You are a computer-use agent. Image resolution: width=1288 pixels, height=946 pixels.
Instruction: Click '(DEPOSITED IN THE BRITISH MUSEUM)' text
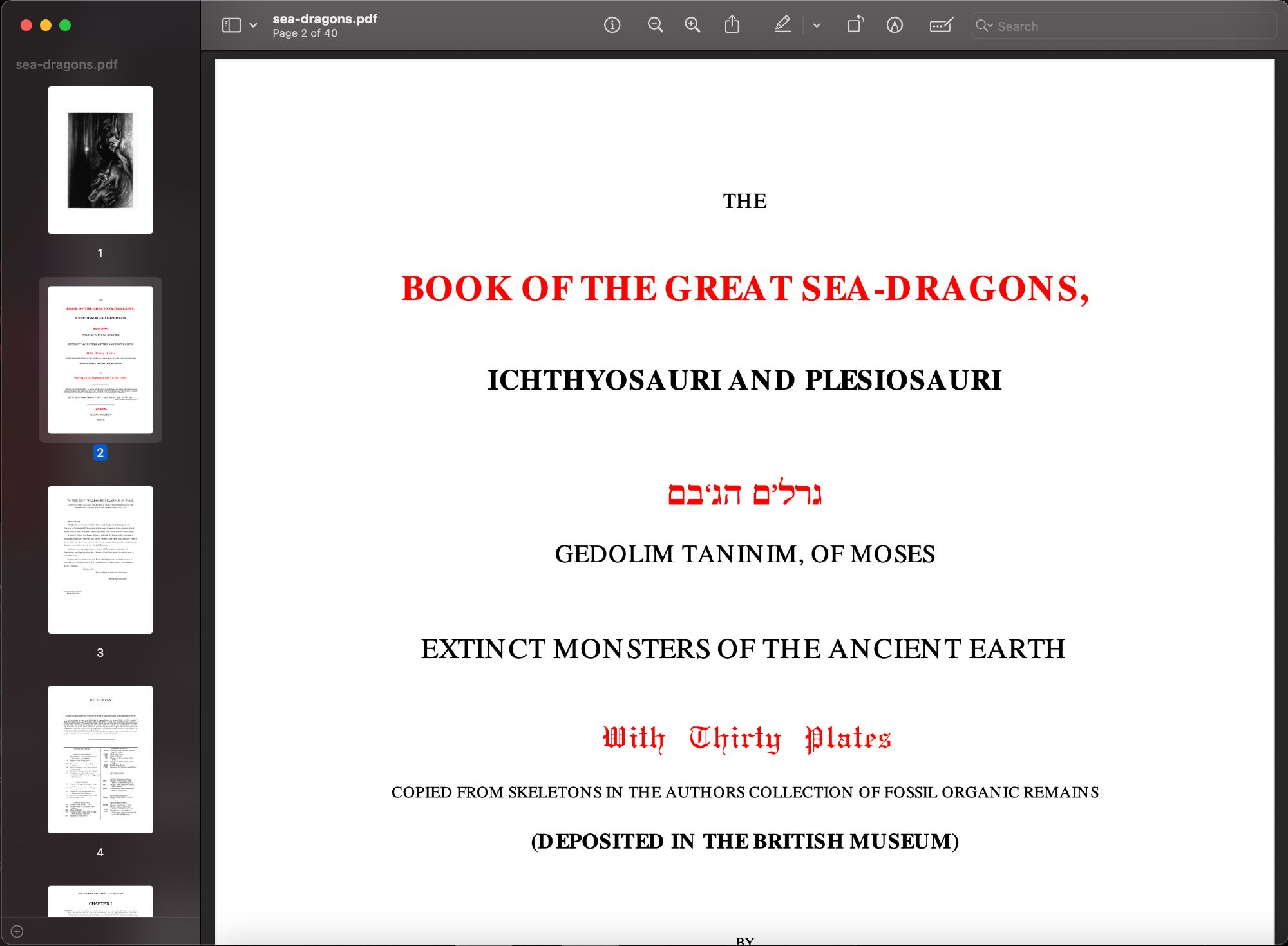coord(744,841)
